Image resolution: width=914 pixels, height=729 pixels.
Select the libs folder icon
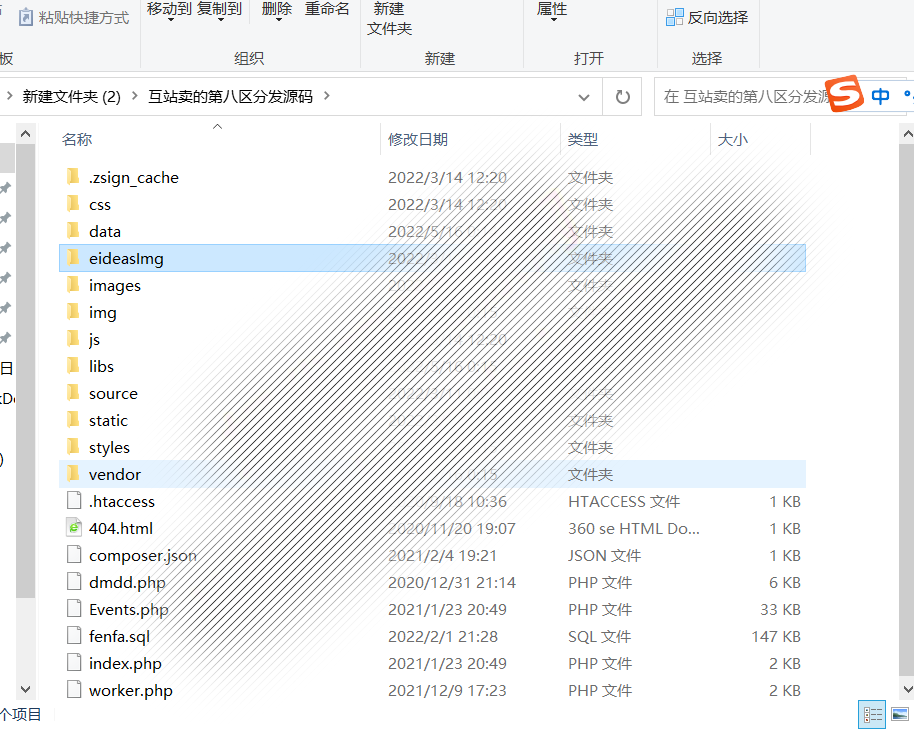[73, 365]
